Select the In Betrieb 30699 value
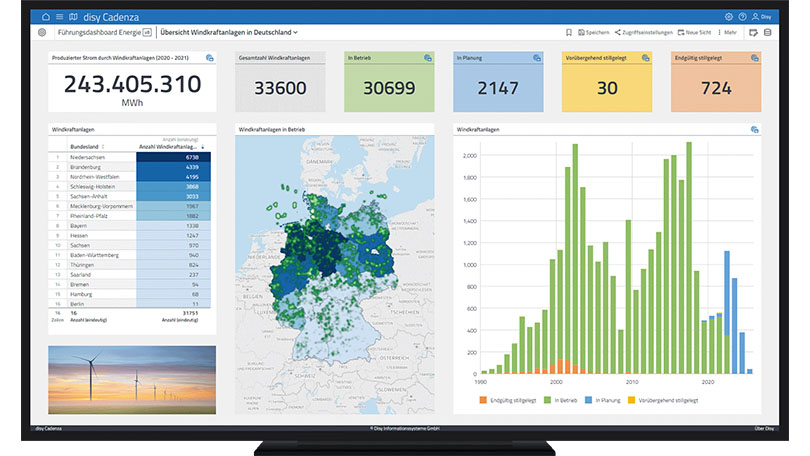This screenshot has height=456, width=810. pyautogui.click(x=389, y=88)
